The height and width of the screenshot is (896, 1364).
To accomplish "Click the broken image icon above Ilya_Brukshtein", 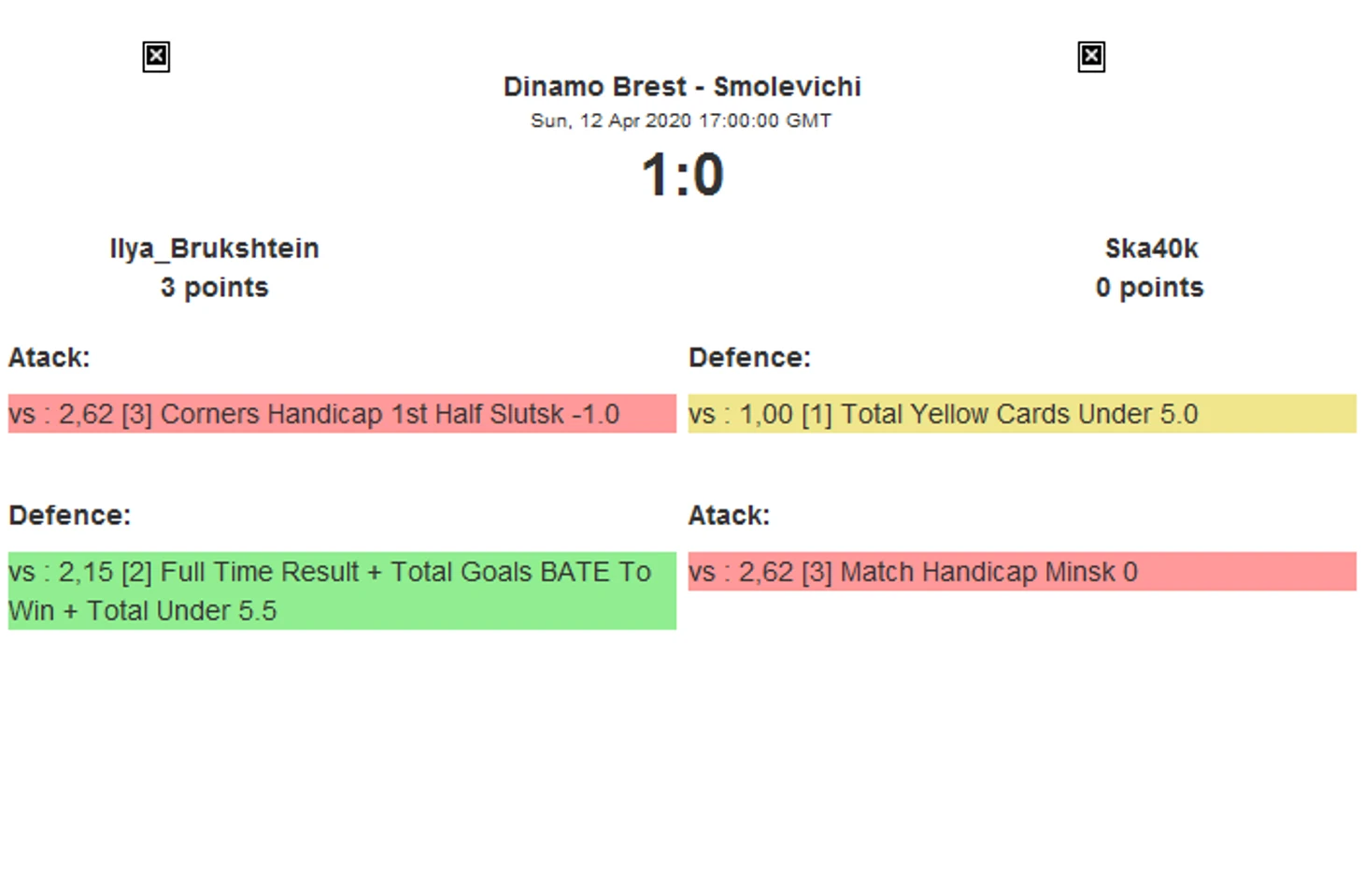I will click(156, 57).
